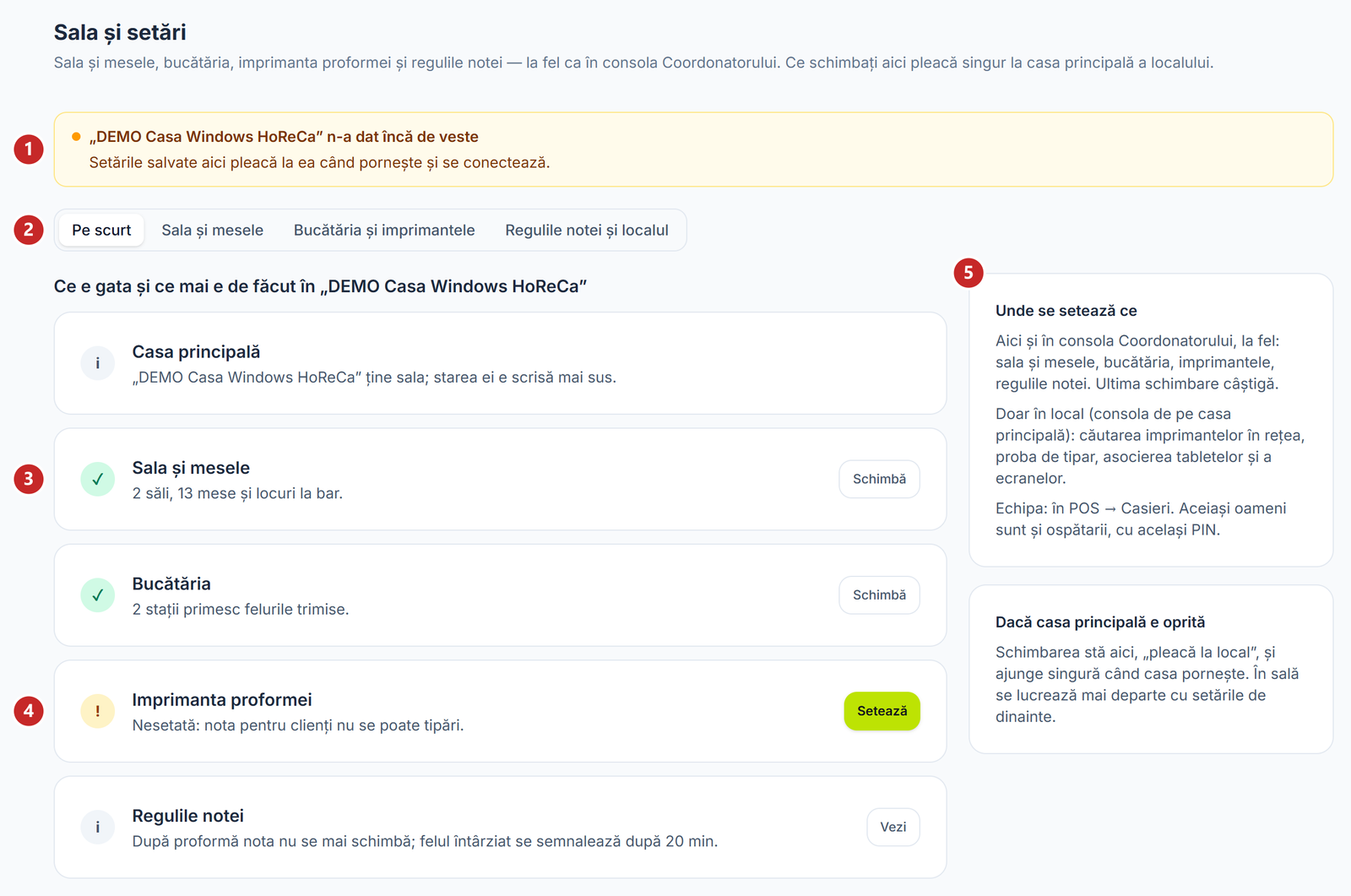Click the info icon beside Casa principală

click(x=98, y=363)
